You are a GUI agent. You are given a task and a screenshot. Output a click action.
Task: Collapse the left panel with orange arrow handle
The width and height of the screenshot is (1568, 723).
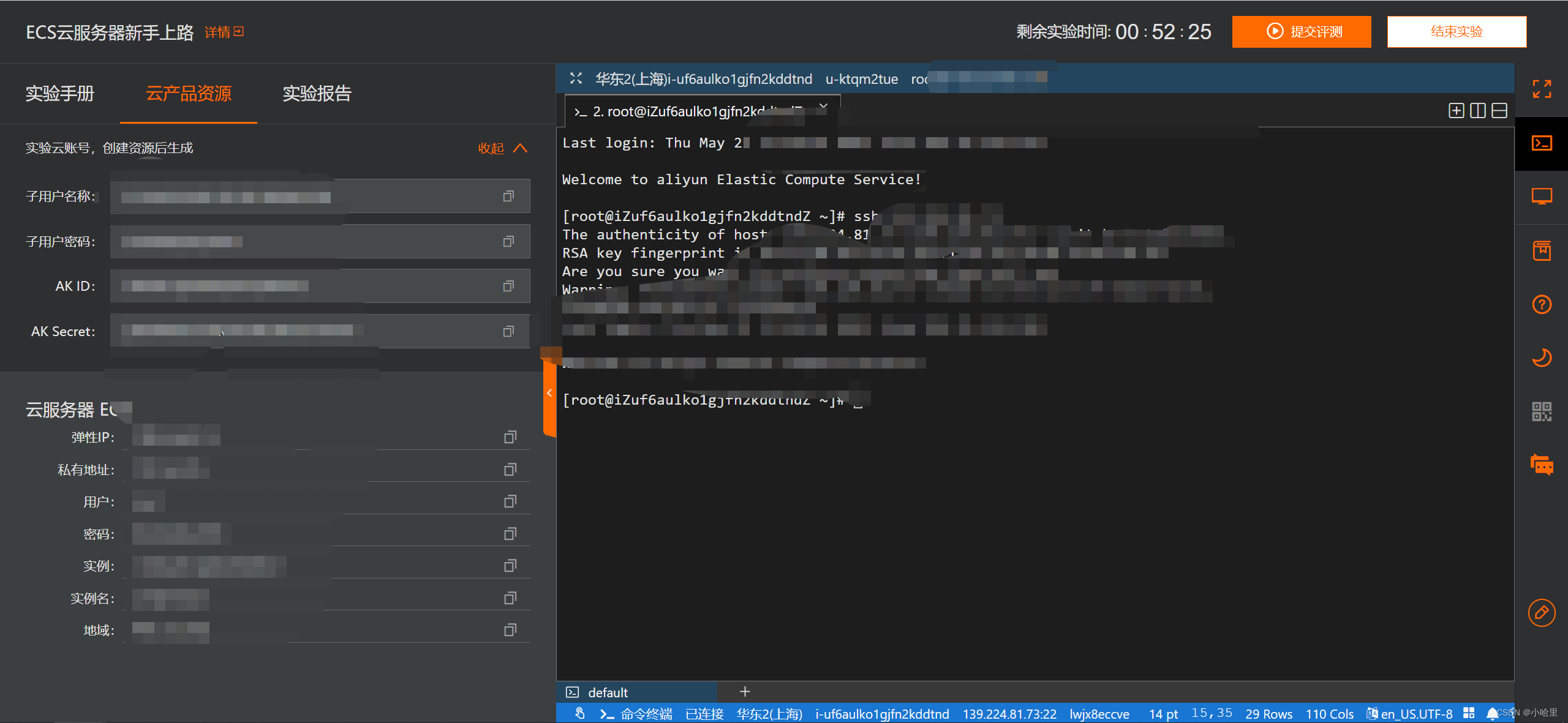point(549,393)
